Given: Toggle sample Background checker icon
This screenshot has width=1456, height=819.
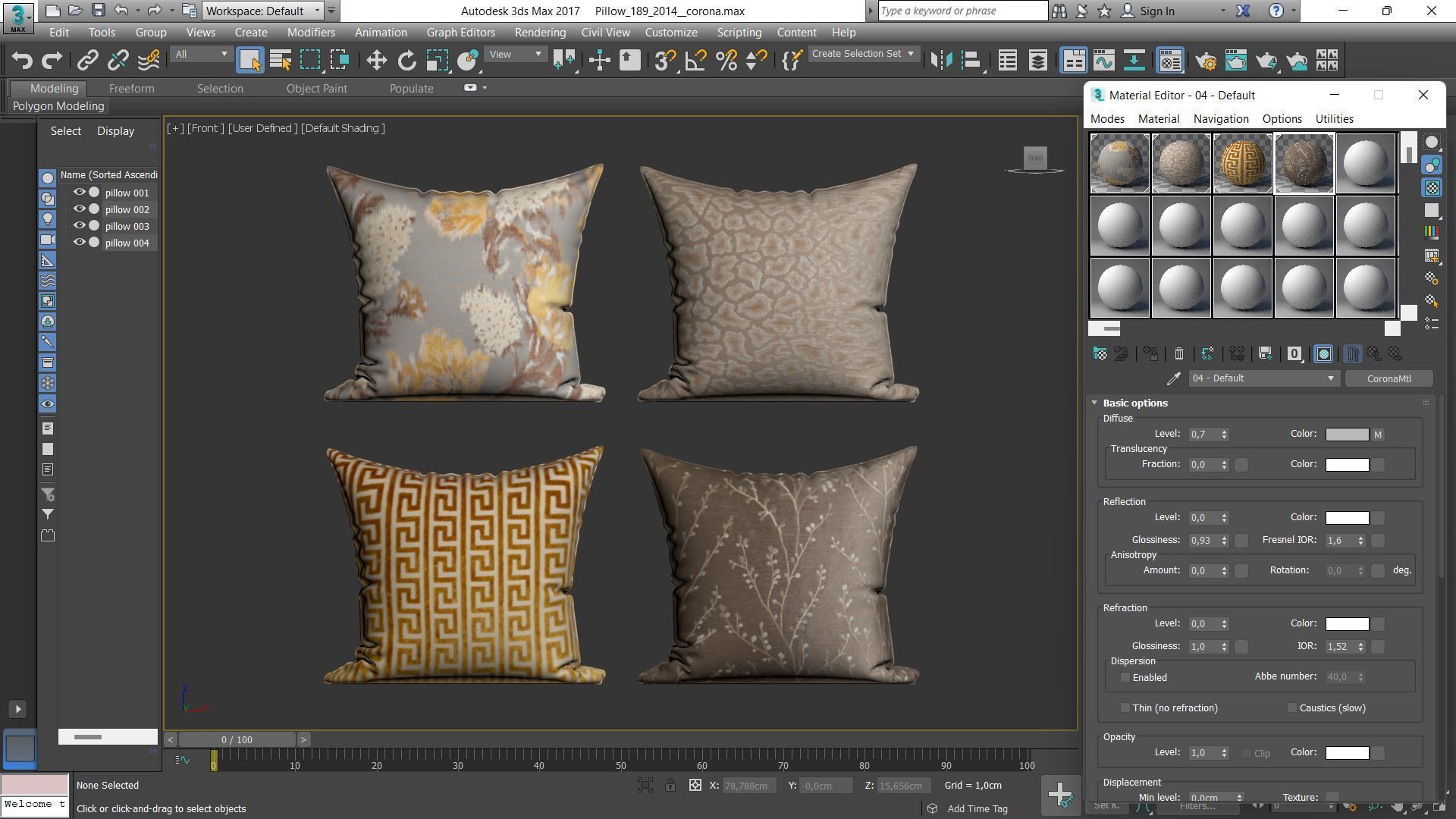Looking at the screenshot, I should pyautogui.click(x=1432, y=188).
